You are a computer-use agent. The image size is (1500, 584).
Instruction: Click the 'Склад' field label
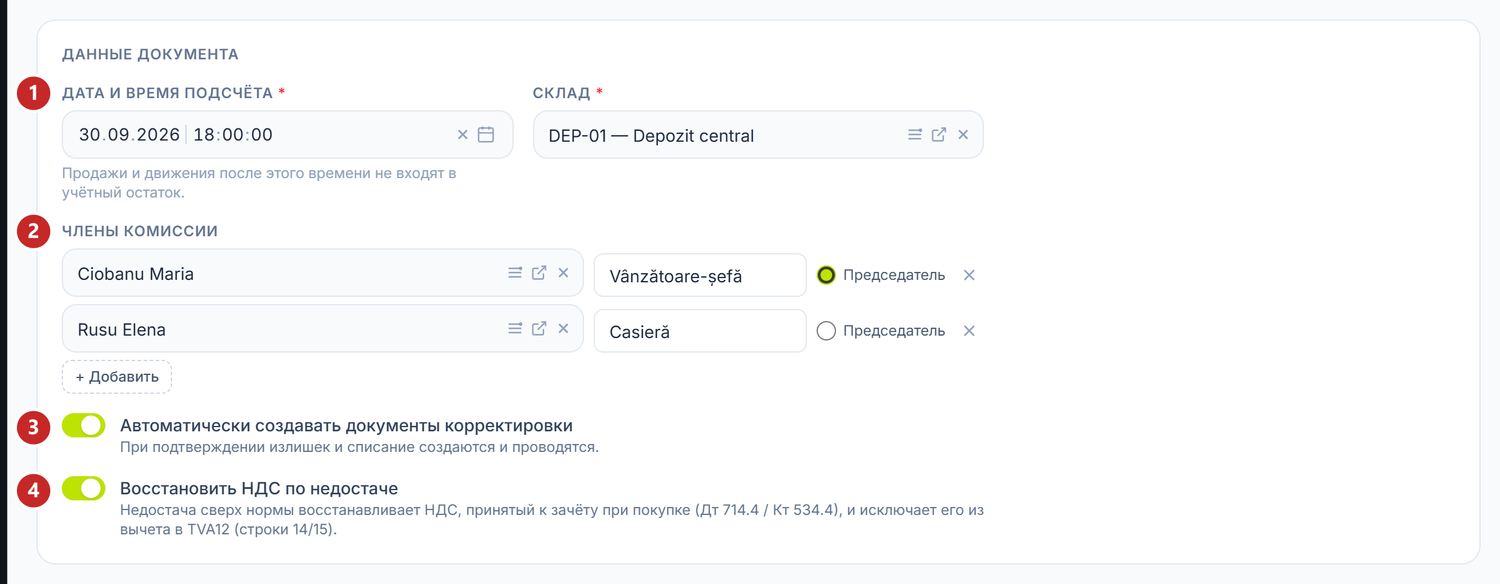(562, 93)
